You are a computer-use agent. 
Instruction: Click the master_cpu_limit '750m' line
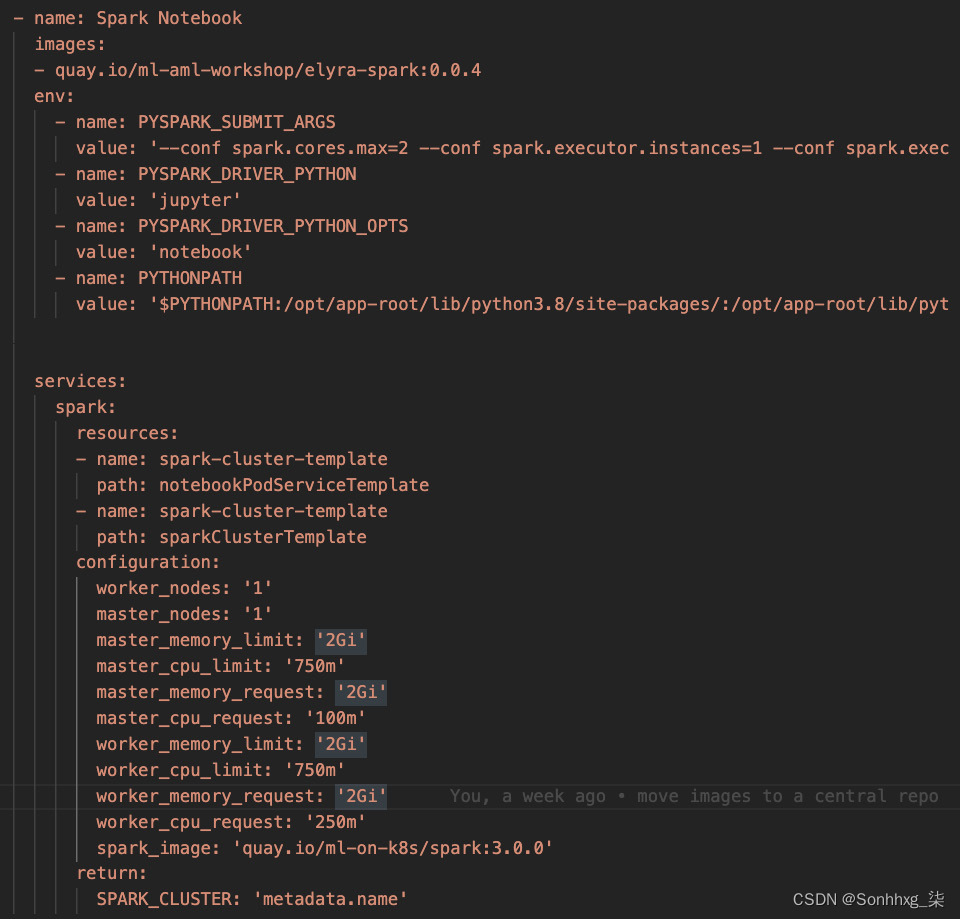pyautogui.click(x=220, y=666)
